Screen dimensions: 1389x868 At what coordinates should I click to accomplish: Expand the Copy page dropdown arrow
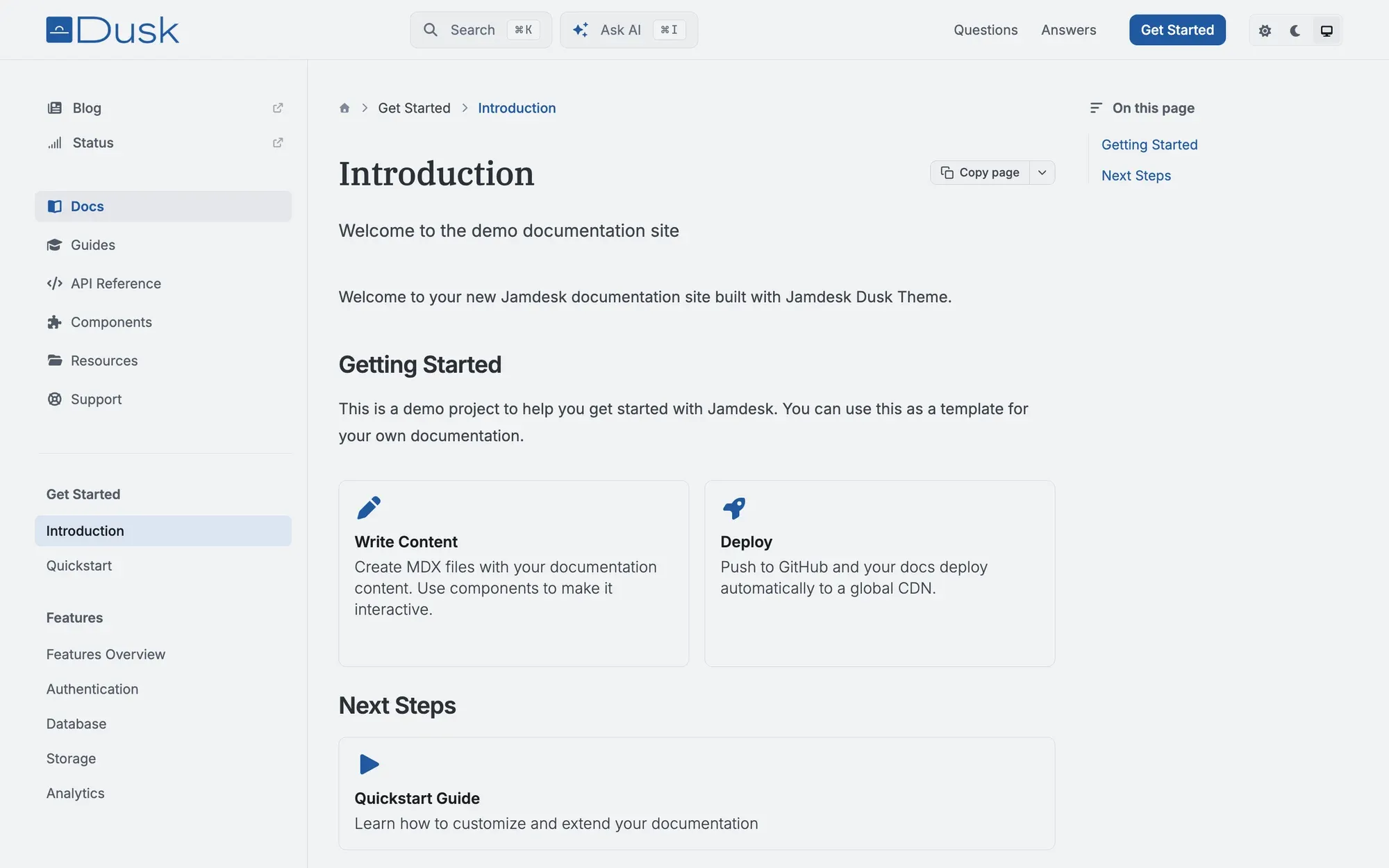click(1042, 173)
